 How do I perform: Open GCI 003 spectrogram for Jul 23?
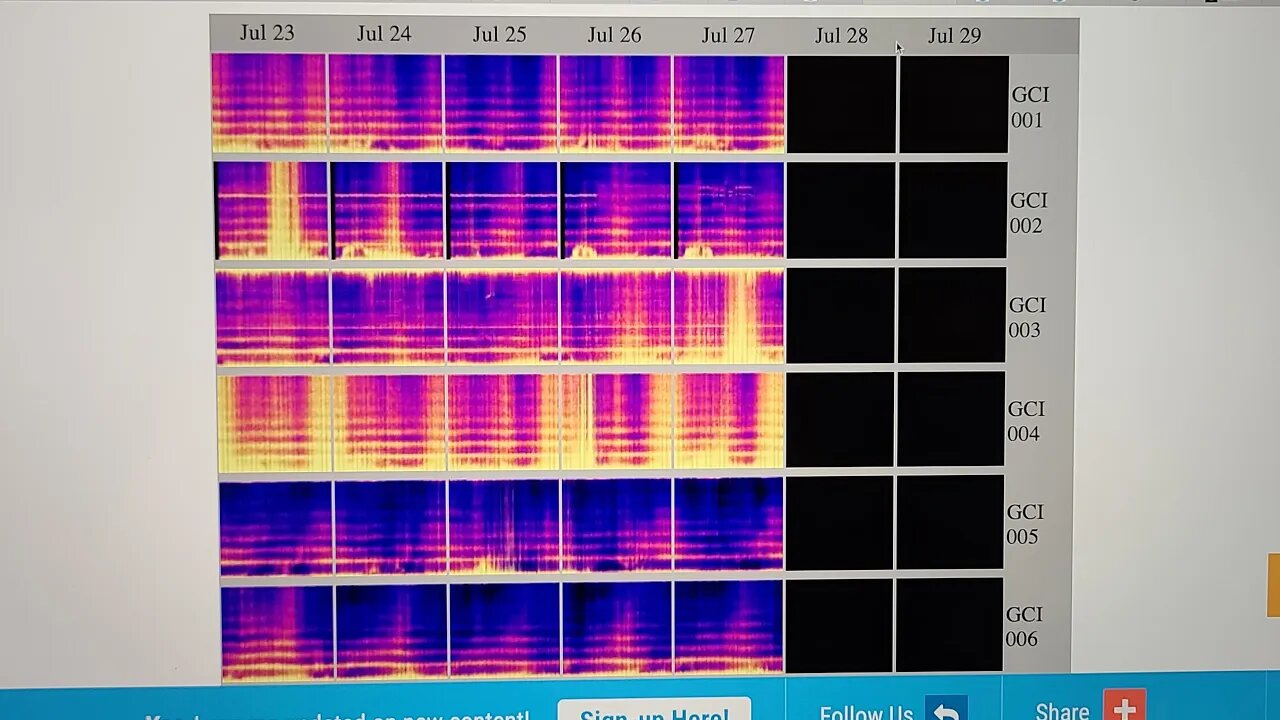click(x=273, y=316)
